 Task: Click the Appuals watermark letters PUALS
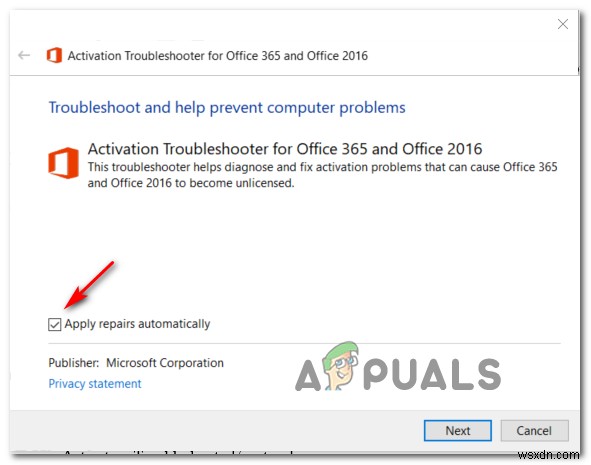click(x=432, y=373)
